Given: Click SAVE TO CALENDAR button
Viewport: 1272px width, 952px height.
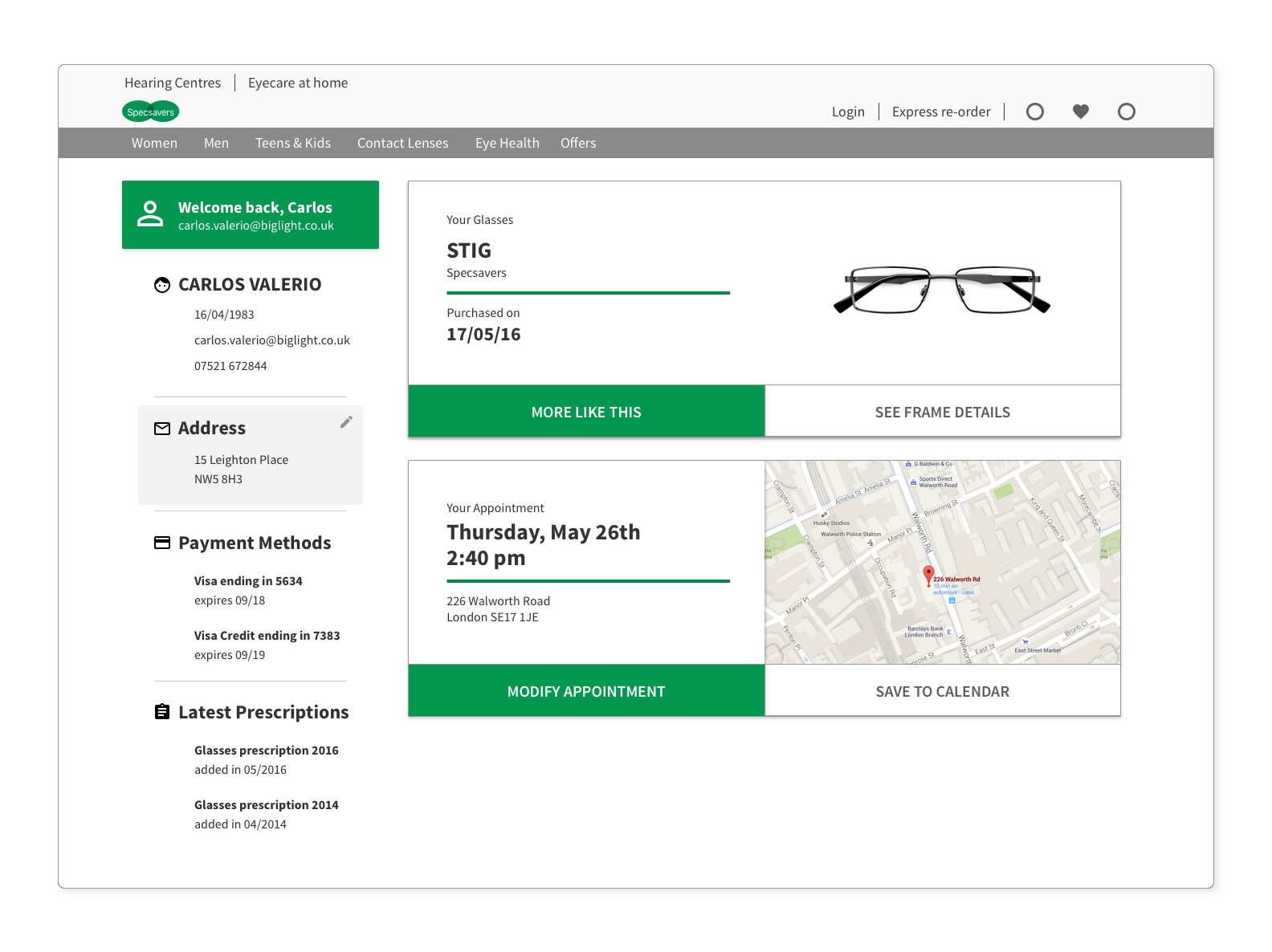Looking at the screenshot, I should (x=943, y=691).
